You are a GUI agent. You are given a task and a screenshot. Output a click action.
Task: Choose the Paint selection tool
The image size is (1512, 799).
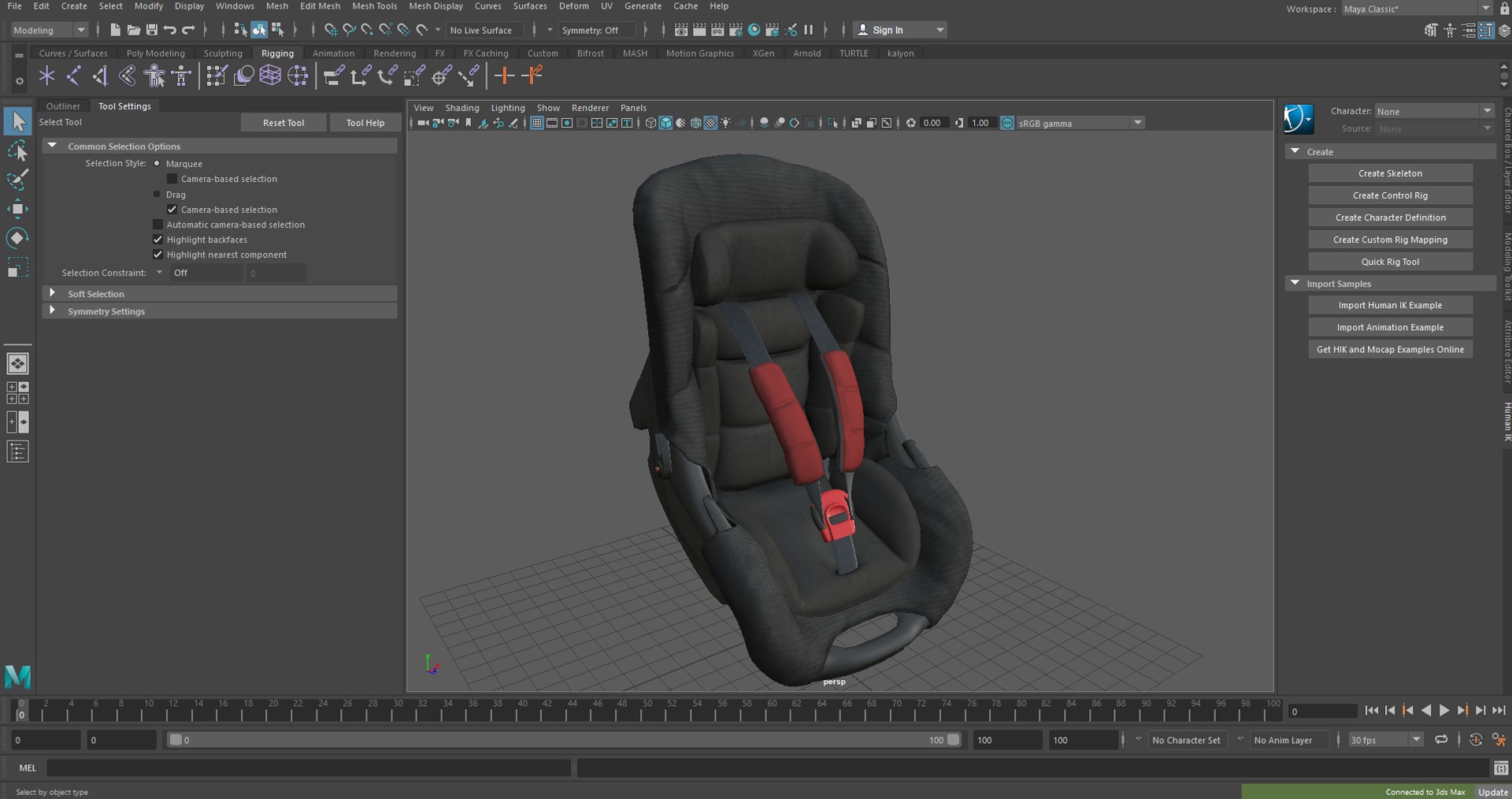coord(17,180)
